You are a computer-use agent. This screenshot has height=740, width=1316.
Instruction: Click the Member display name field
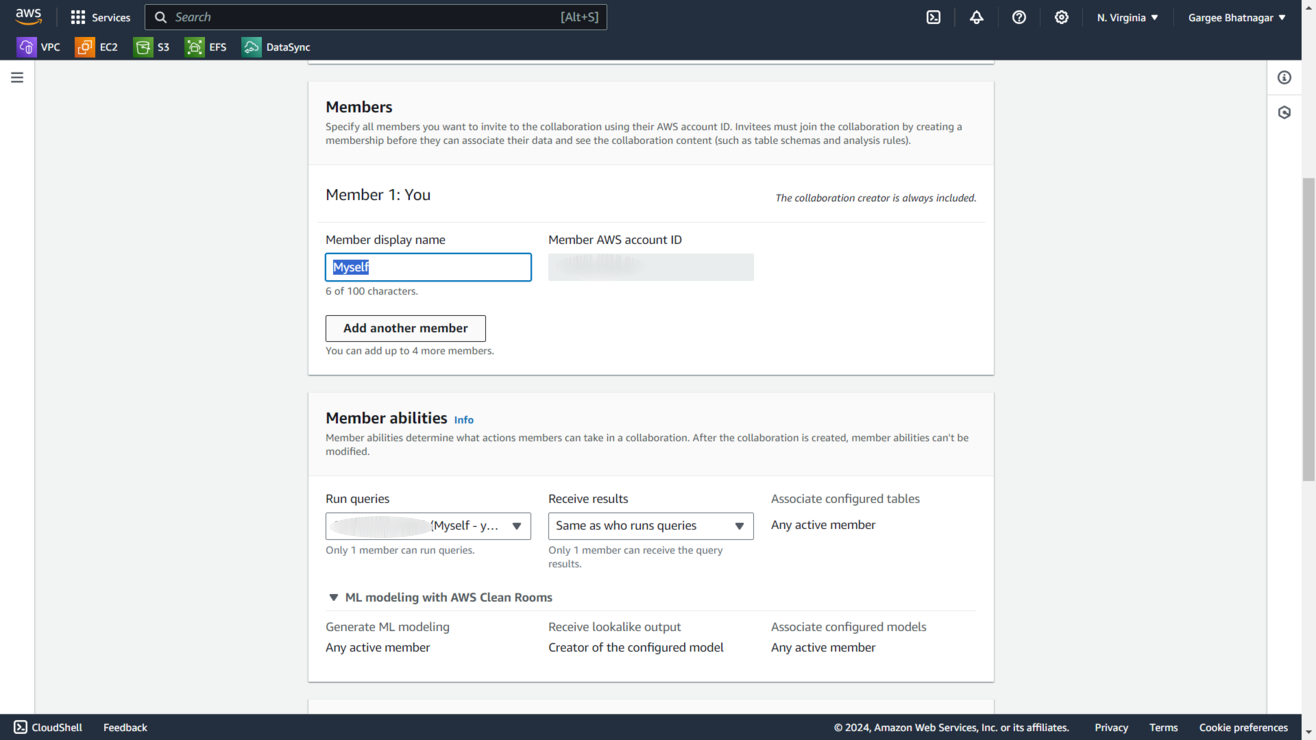tap(428, 267)
